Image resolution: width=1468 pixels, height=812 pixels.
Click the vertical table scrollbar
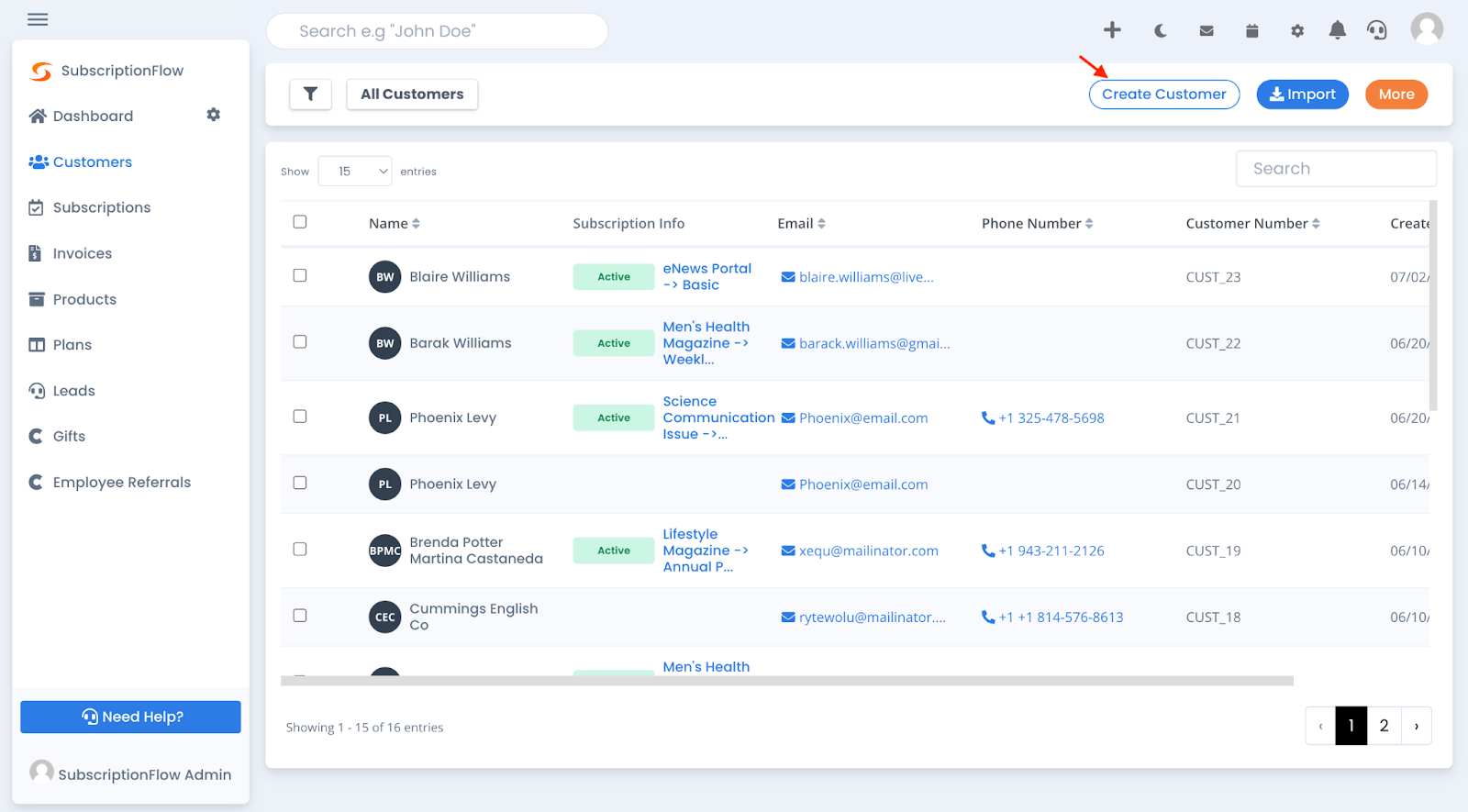[1433, 305]
